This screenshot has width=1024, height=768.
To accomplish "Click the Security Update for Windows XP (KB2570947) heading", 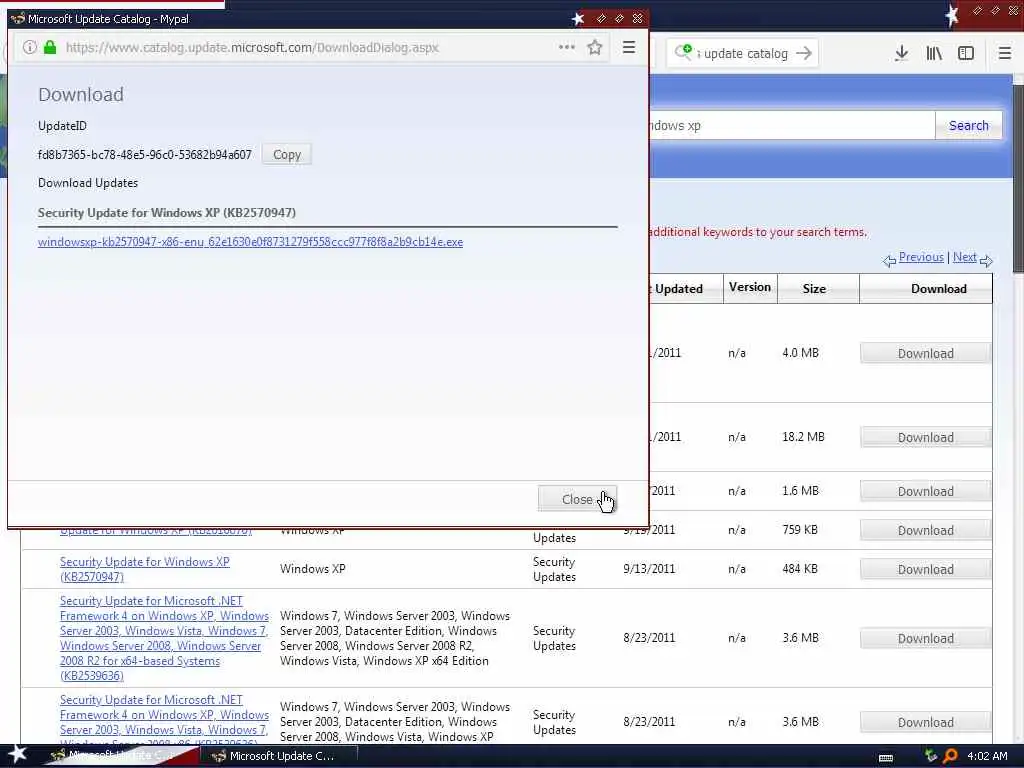I will (x=167, y=213).
